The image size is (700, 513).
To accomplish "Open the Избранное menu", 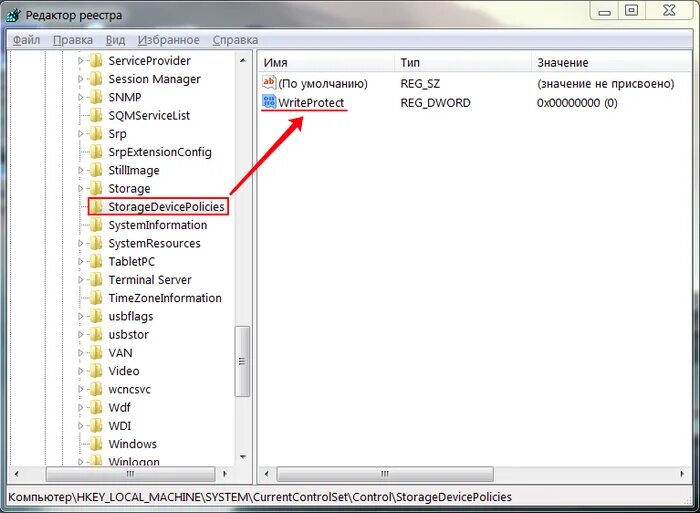I will pos(168,40).
